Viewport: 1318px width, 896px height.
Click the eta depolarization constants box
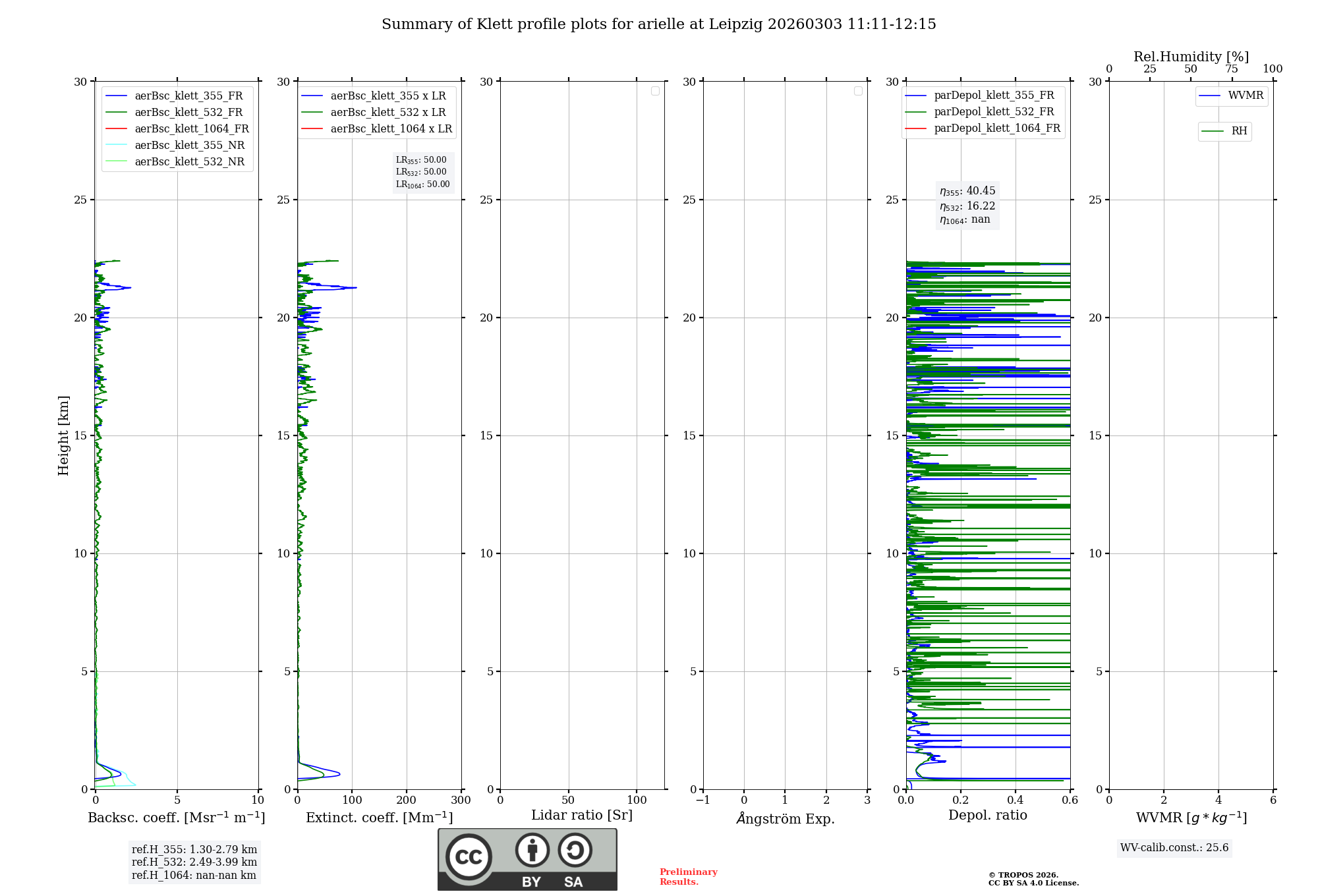pyautogui.click(x=967, y=205)
